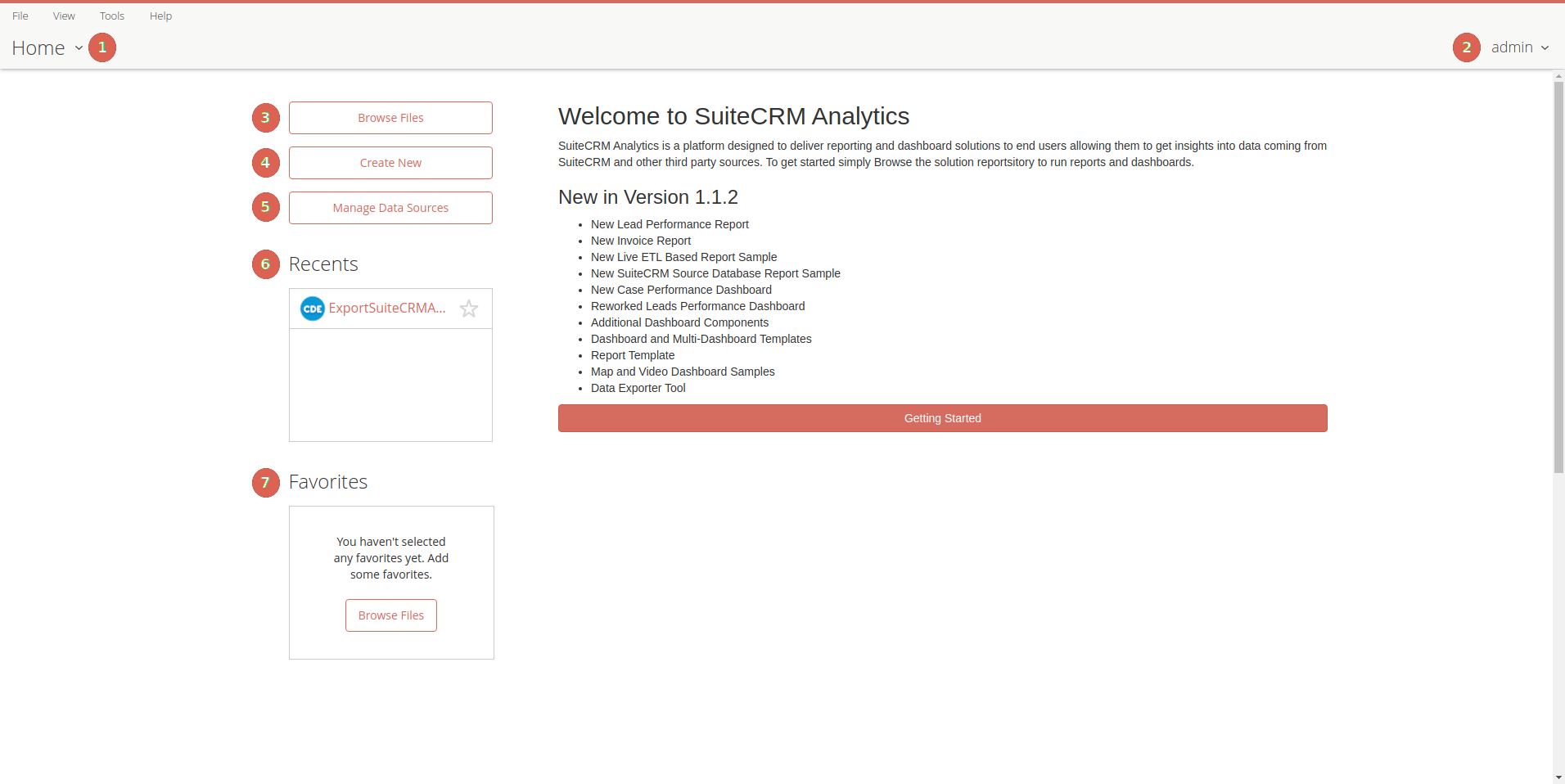Click the scroll down arrow on page scrollbar
The width and height of the screenshot is (1565, 784).
(x=1558, y=777)
